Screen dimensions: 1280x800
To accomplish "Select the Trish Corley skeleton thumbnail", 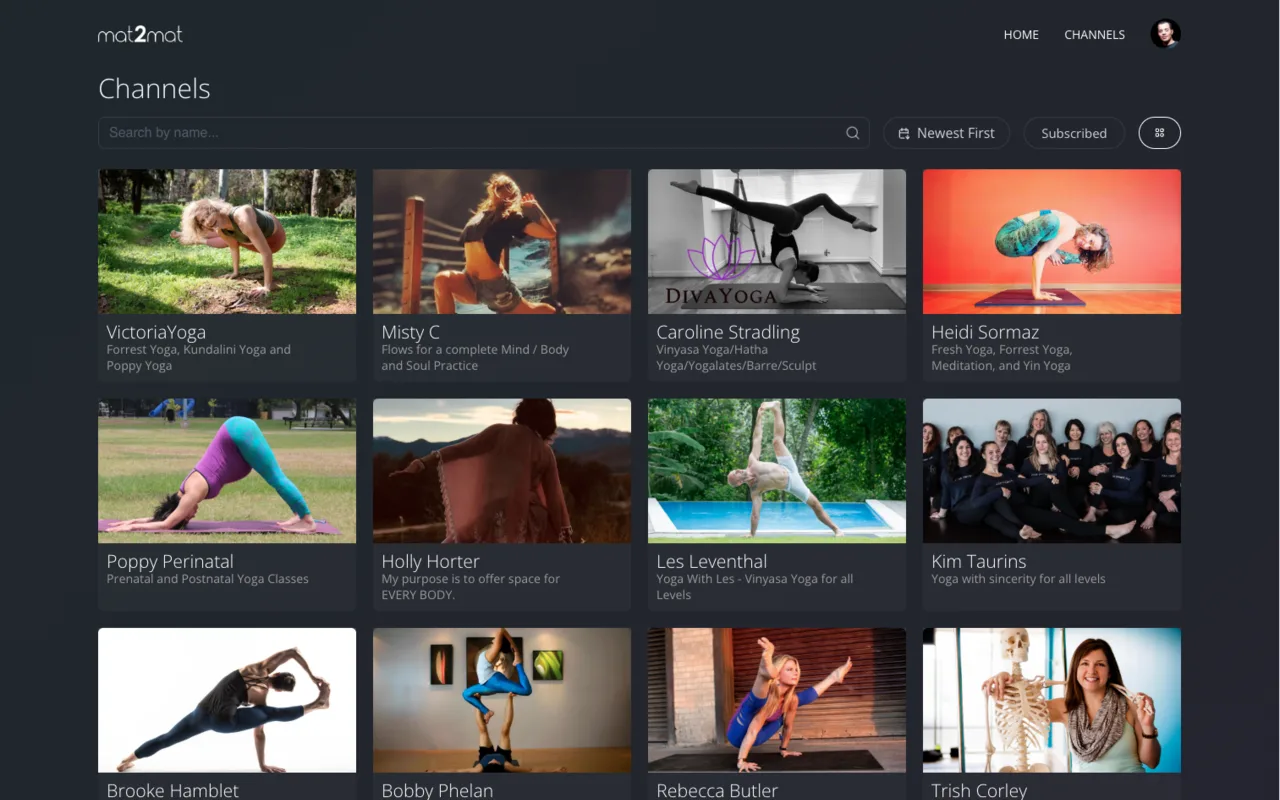I will point(1052,700).
